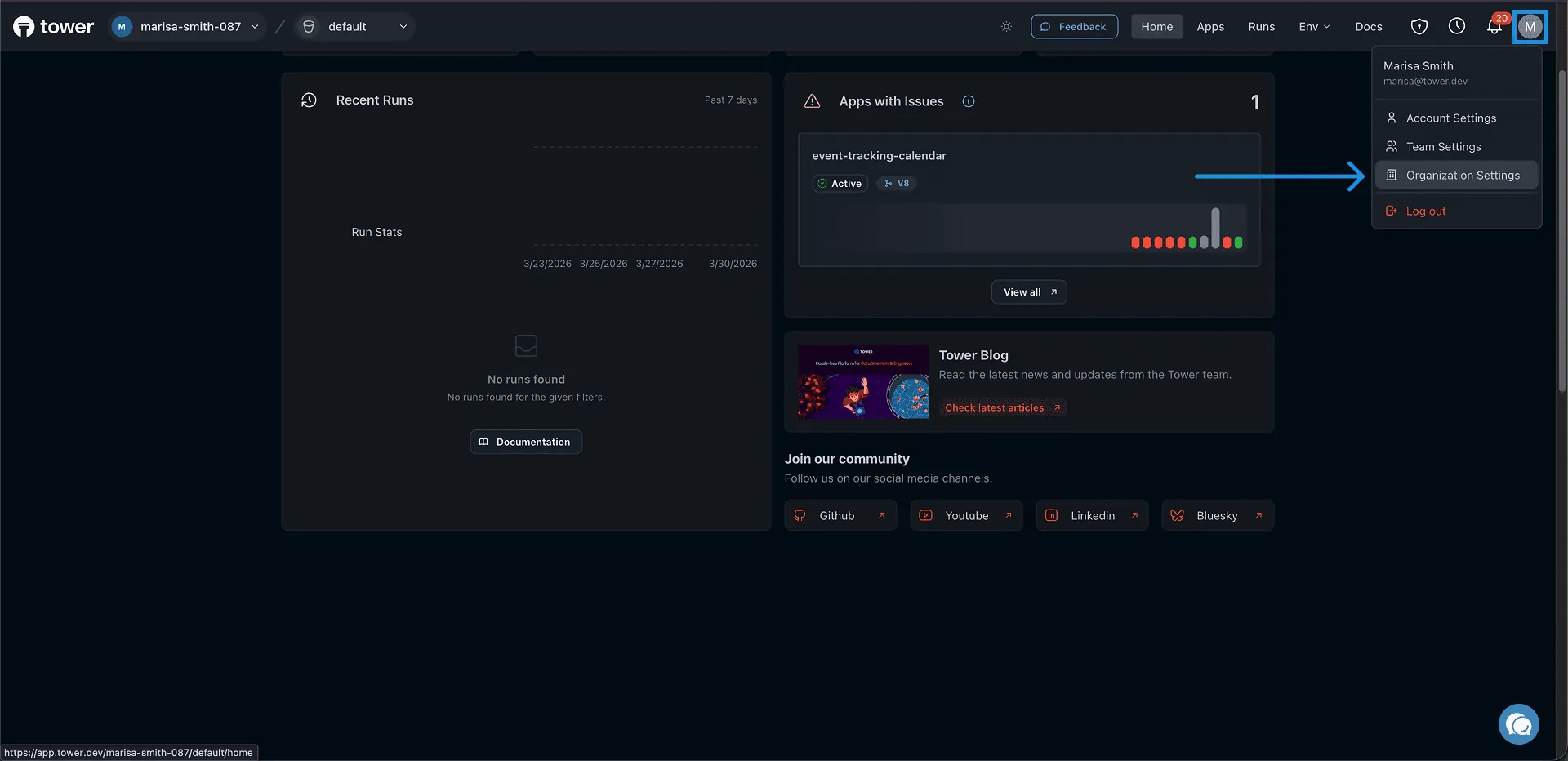
Task: Click the Tower logo icon
Action: [24, 27]
